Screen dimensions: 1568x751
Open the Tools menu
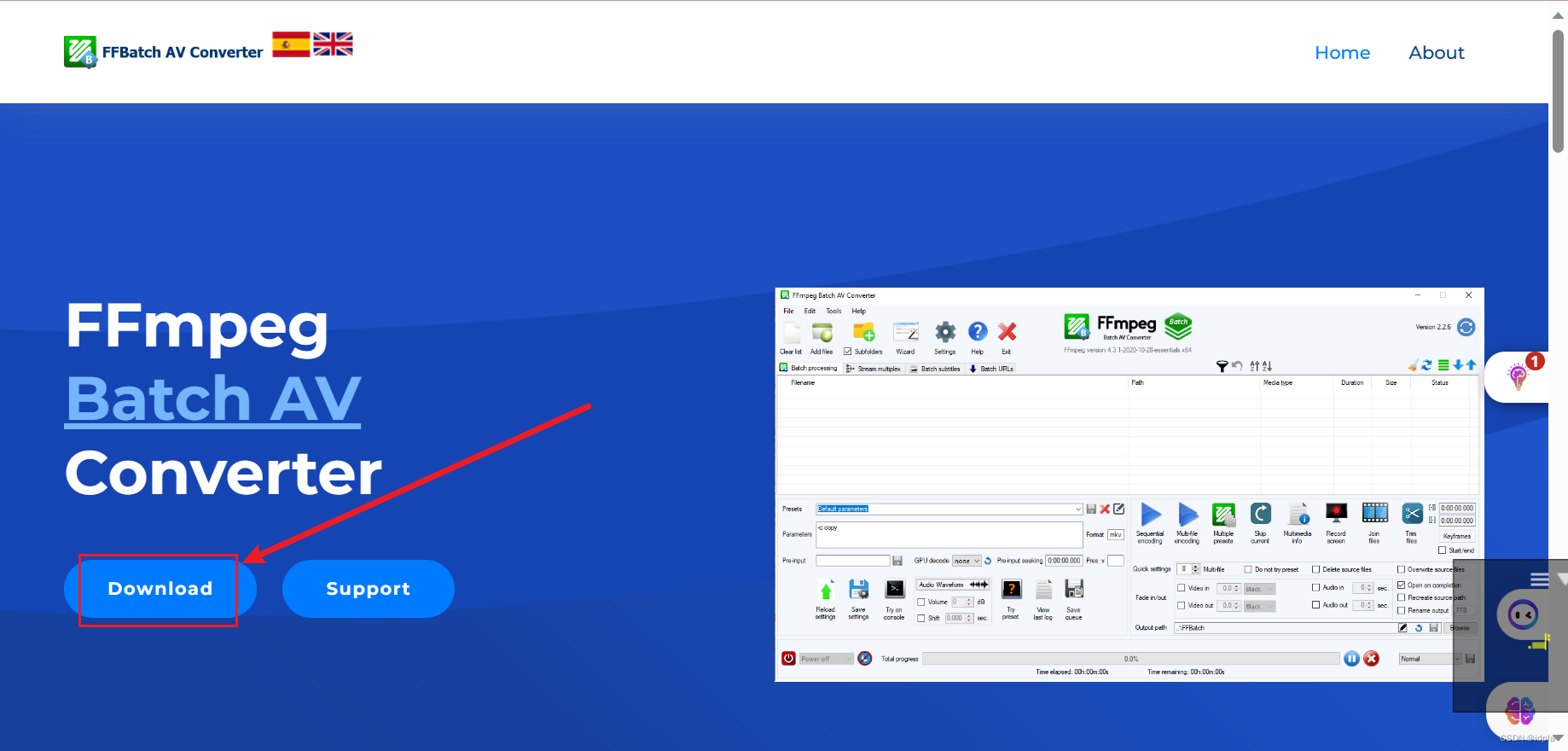[x=833, y=311]
